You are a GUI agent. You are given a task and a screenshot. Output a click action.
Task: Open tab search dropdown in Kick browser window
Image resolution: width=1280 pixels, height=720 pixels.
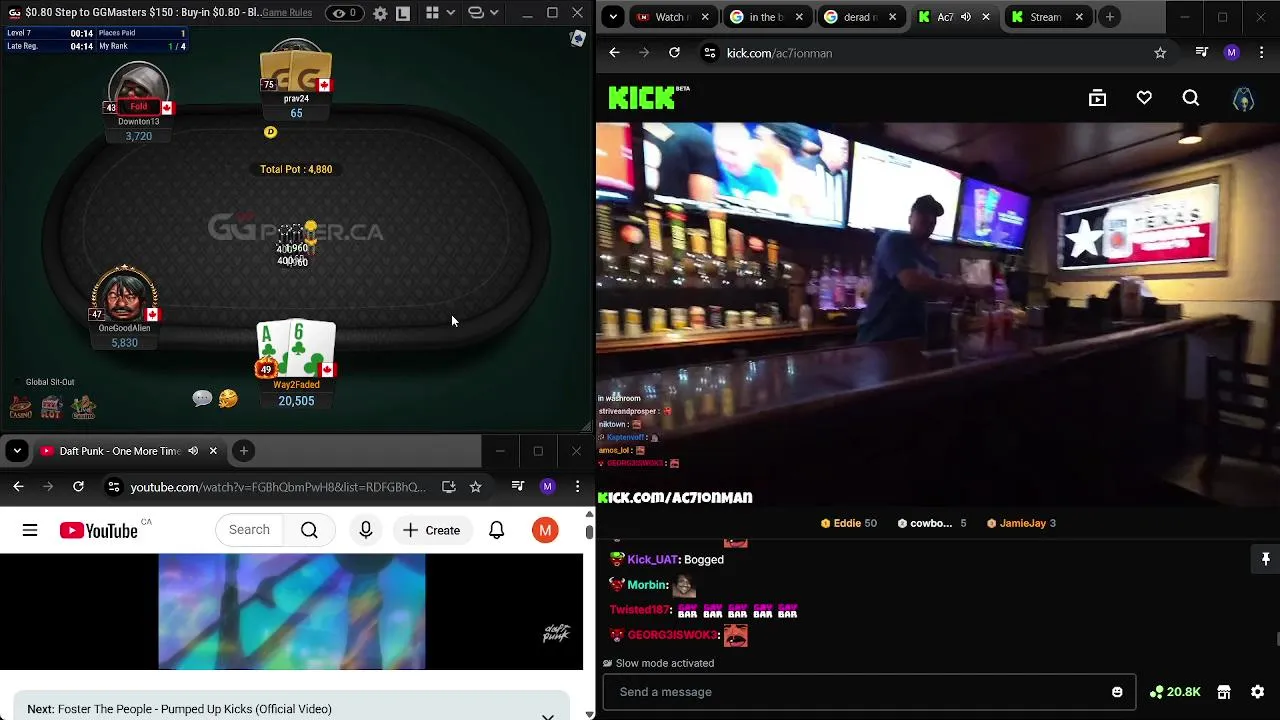point(613,17)
